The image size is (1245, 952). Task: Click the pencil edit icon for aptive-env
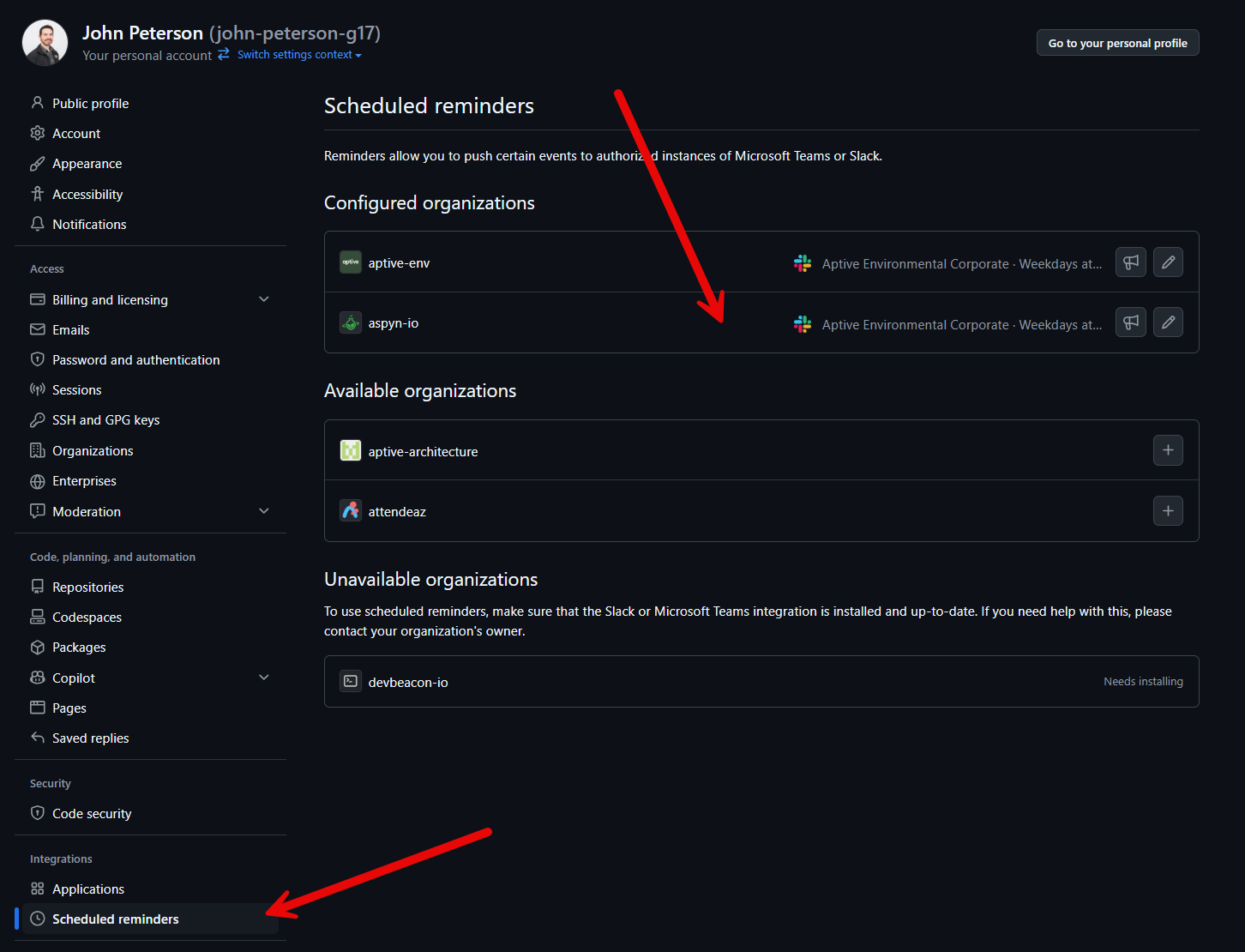pyautogui.click(x=1168, y=262)
